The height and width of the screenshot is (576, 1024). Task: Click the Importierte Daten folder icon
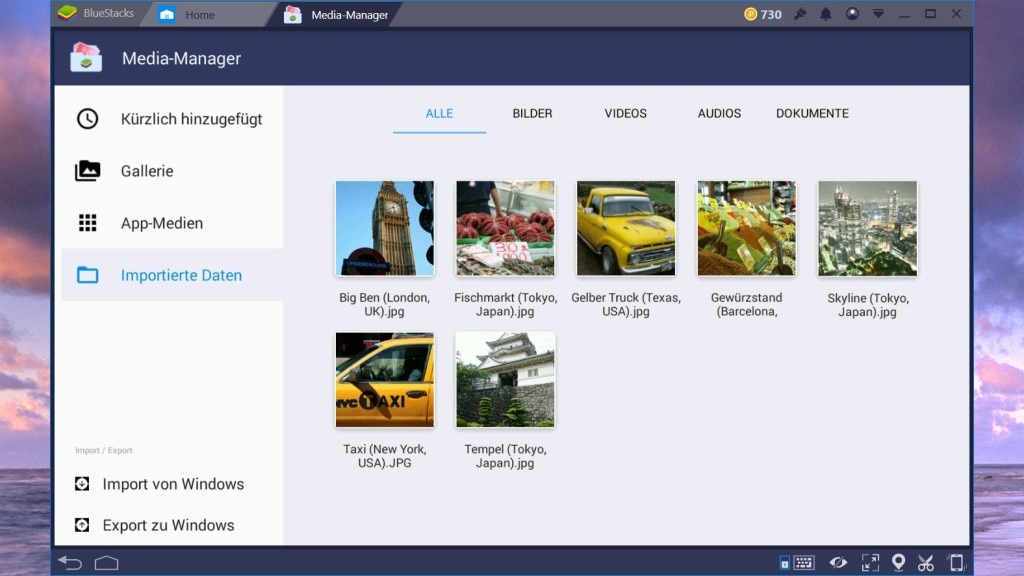click(x=87, y=274)
